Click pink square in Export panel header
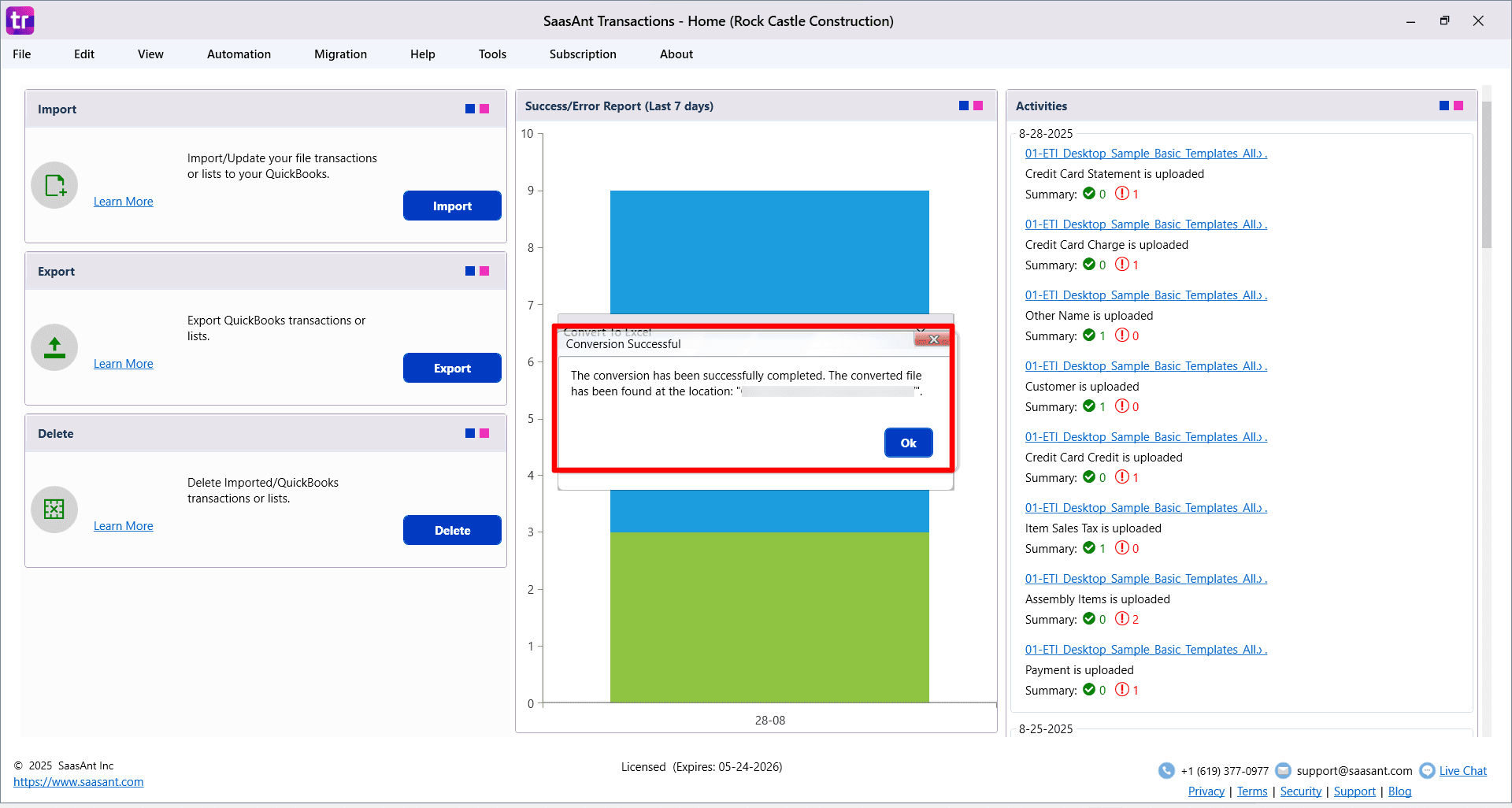The image size is (1512, 808). [484, 271]
